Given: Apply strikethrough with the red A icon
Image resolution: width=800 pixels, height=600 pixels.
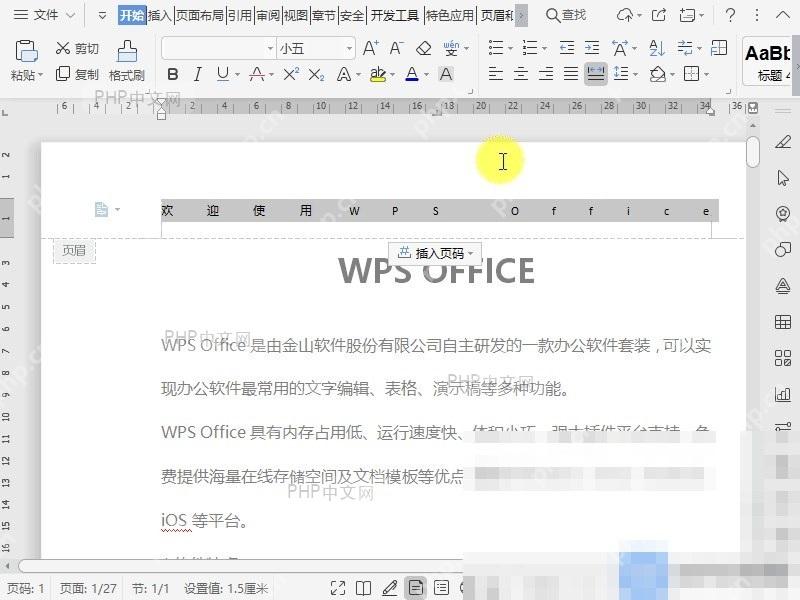Looking at the screenshot, I should pyautogui.click(x=257, y=74).
